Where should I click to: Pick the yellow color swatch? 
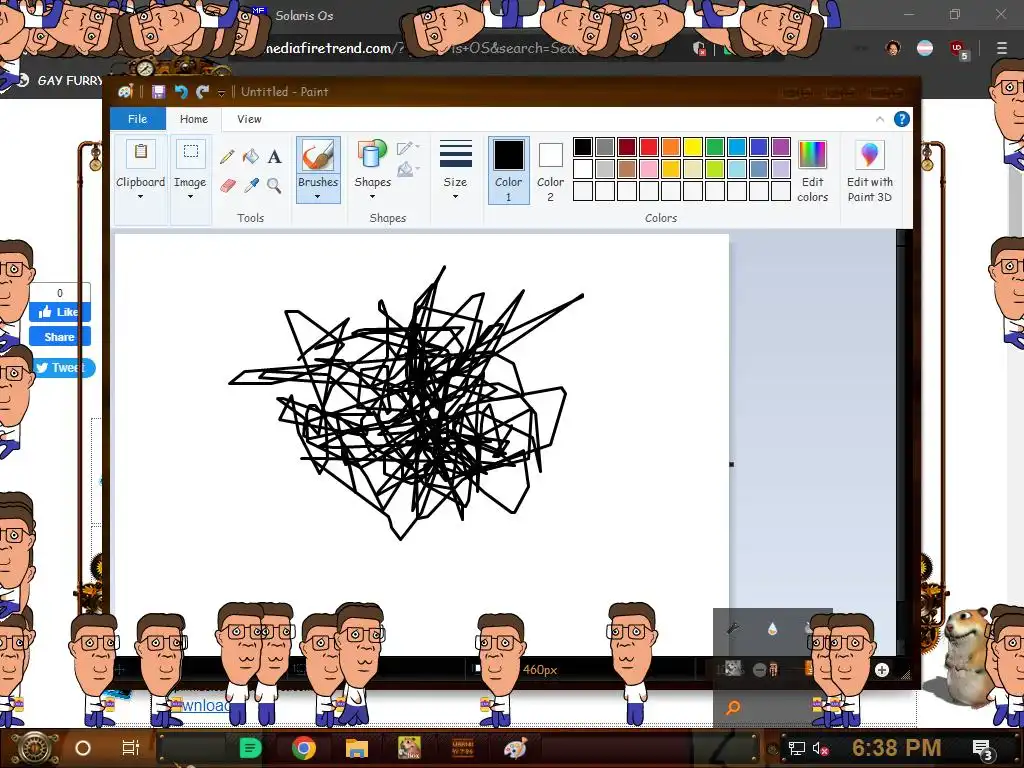pyautogui.click(x=693, y=147)
